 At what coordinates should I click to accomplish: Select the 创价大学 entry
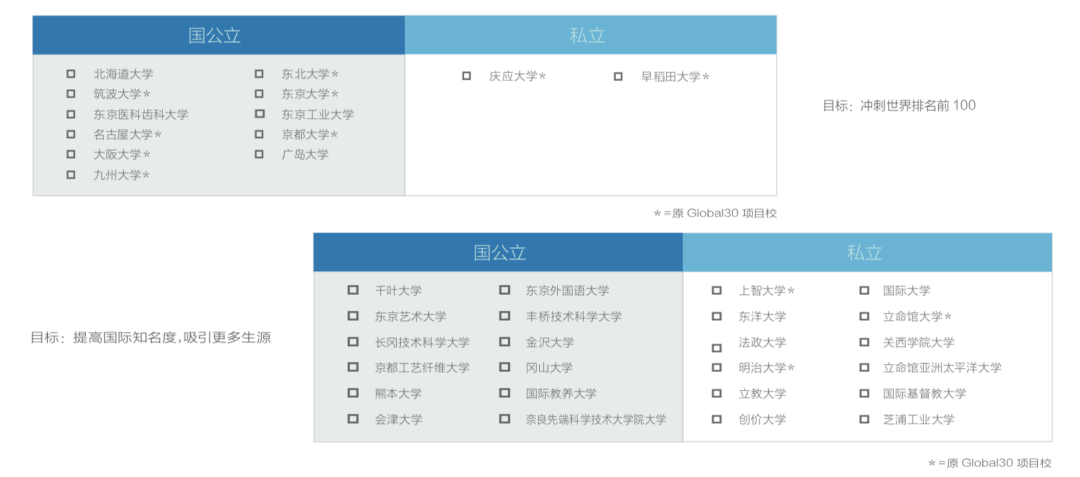[762, 419]
